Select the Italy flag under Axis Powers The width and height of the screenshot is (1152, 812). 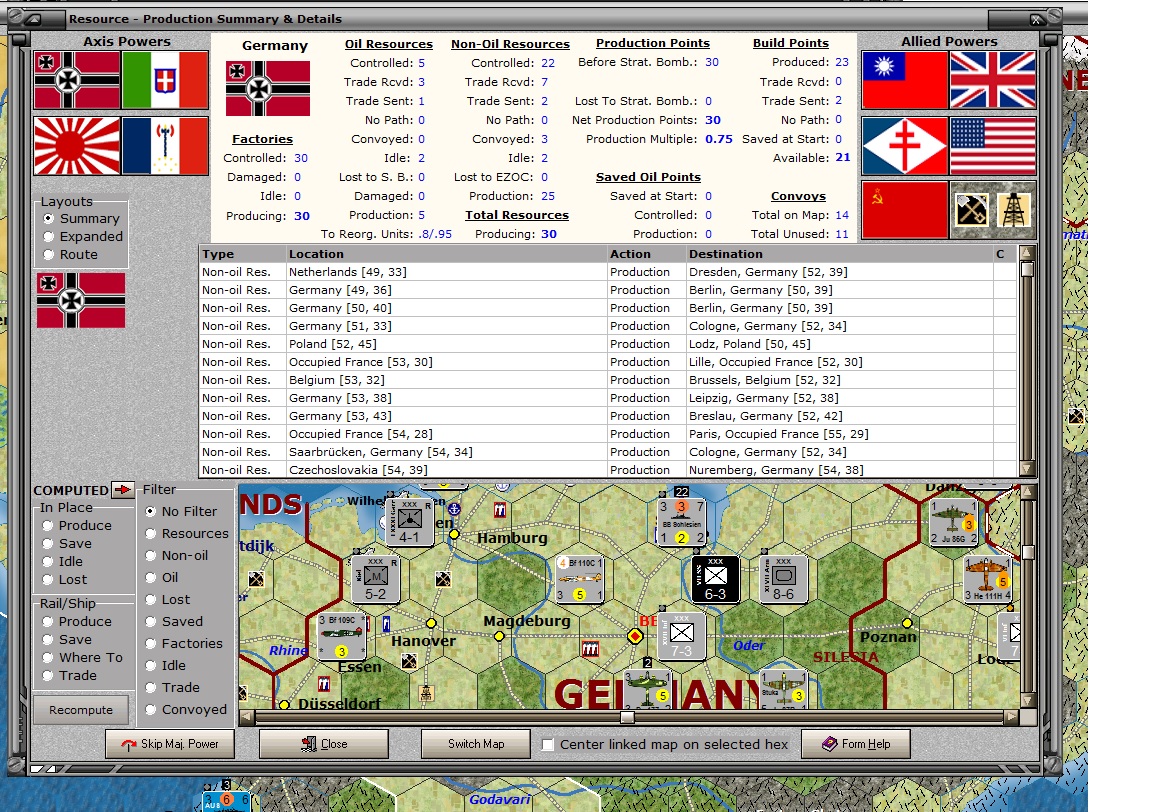click(x=165, y=80)
